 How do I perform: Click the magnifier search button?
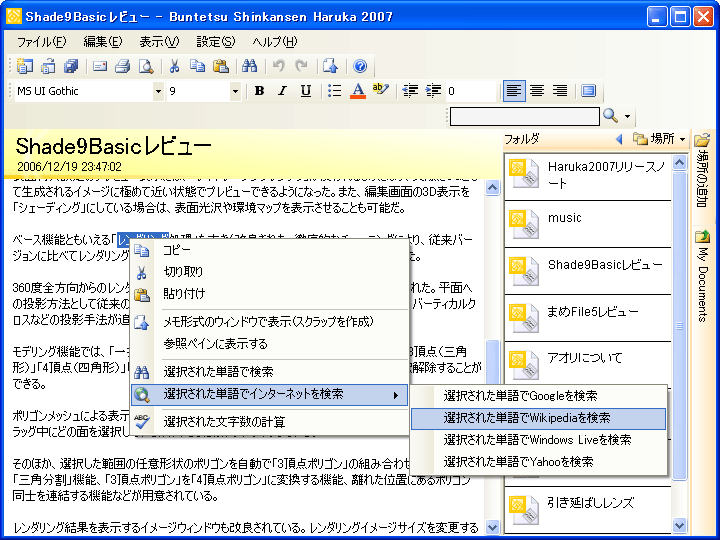pyautogui.click(x=610, y=116)
